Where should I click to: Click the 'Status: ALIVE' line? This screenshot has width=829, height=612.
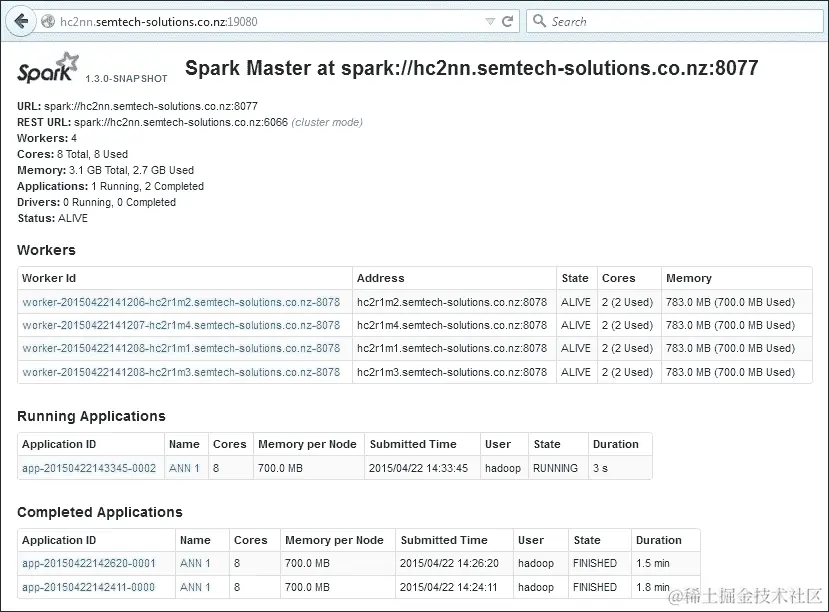tap(52, 218)
